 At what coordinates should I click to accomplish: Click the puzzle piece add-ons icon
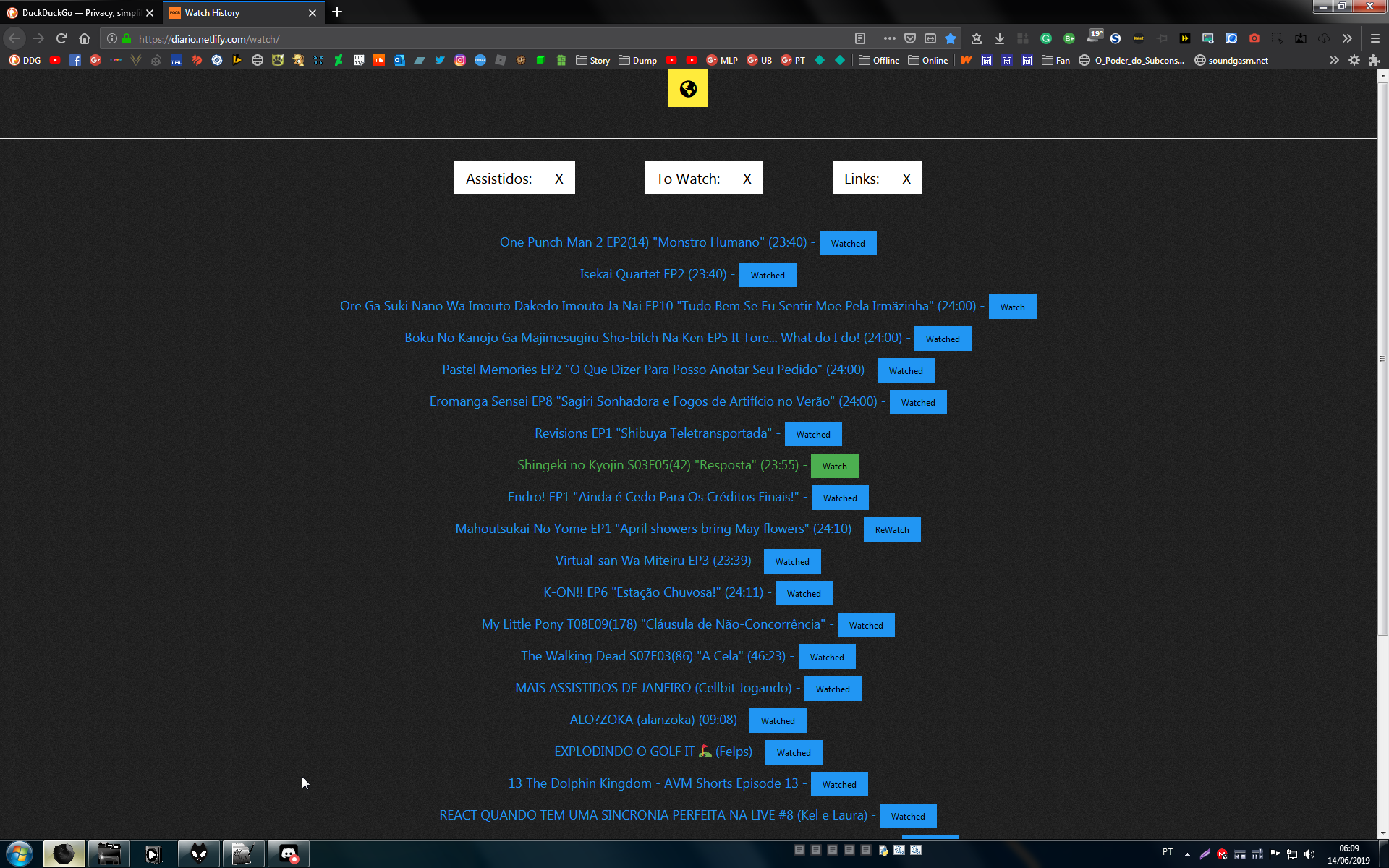(x=1375, y=60)
